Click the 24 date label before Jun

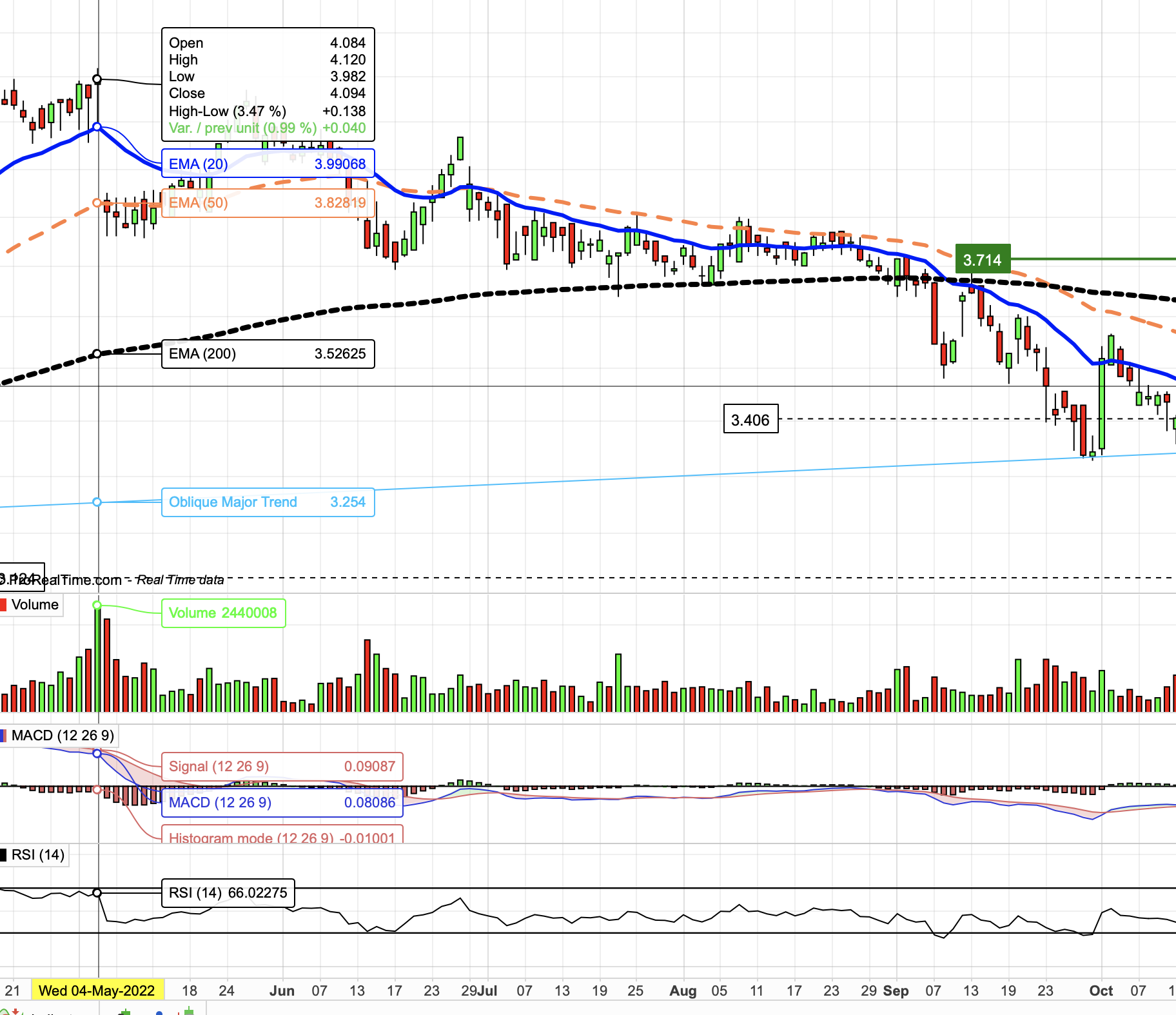[227, 991]
